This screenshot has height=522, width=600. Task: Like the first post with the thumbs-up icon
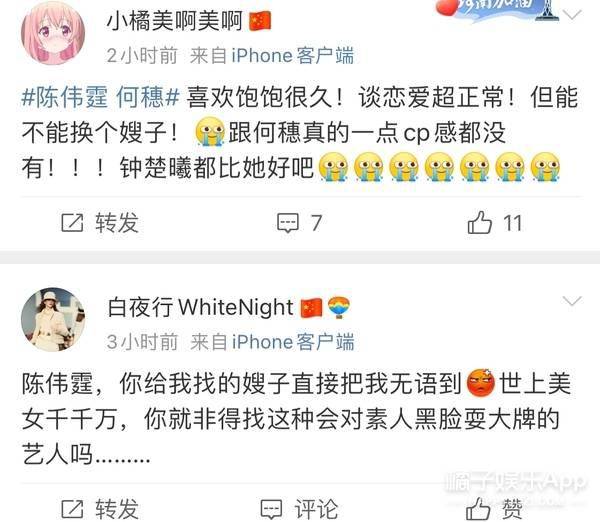(479, 222)
